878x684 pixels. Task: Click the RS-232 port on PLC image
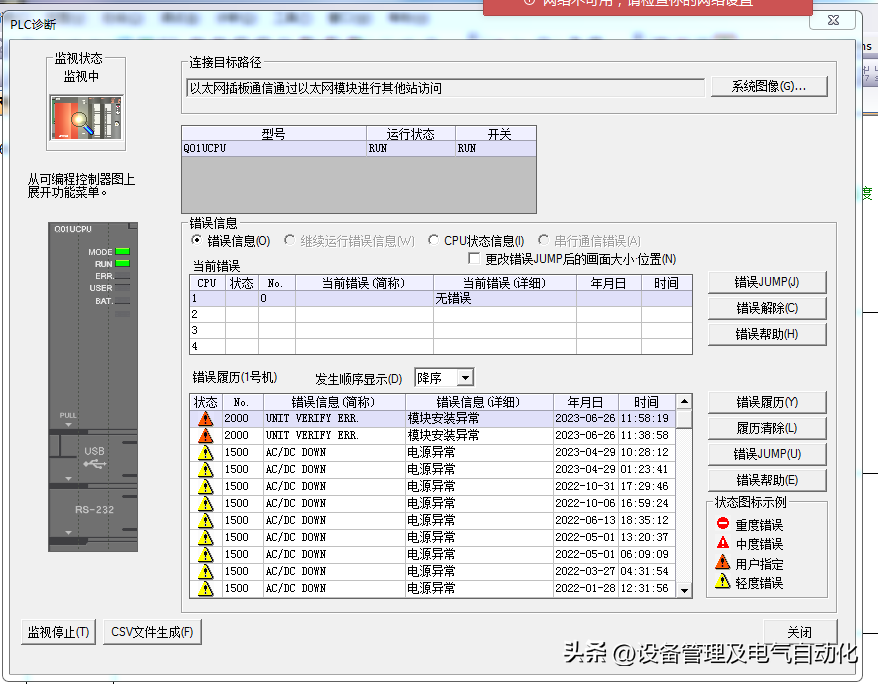(x=94, y=510)
